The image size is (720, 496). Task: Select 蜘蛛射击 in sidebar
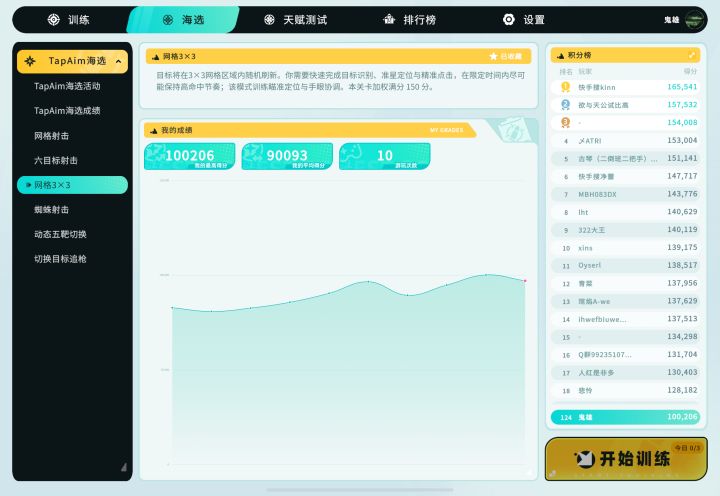click(x=51, y=210)
